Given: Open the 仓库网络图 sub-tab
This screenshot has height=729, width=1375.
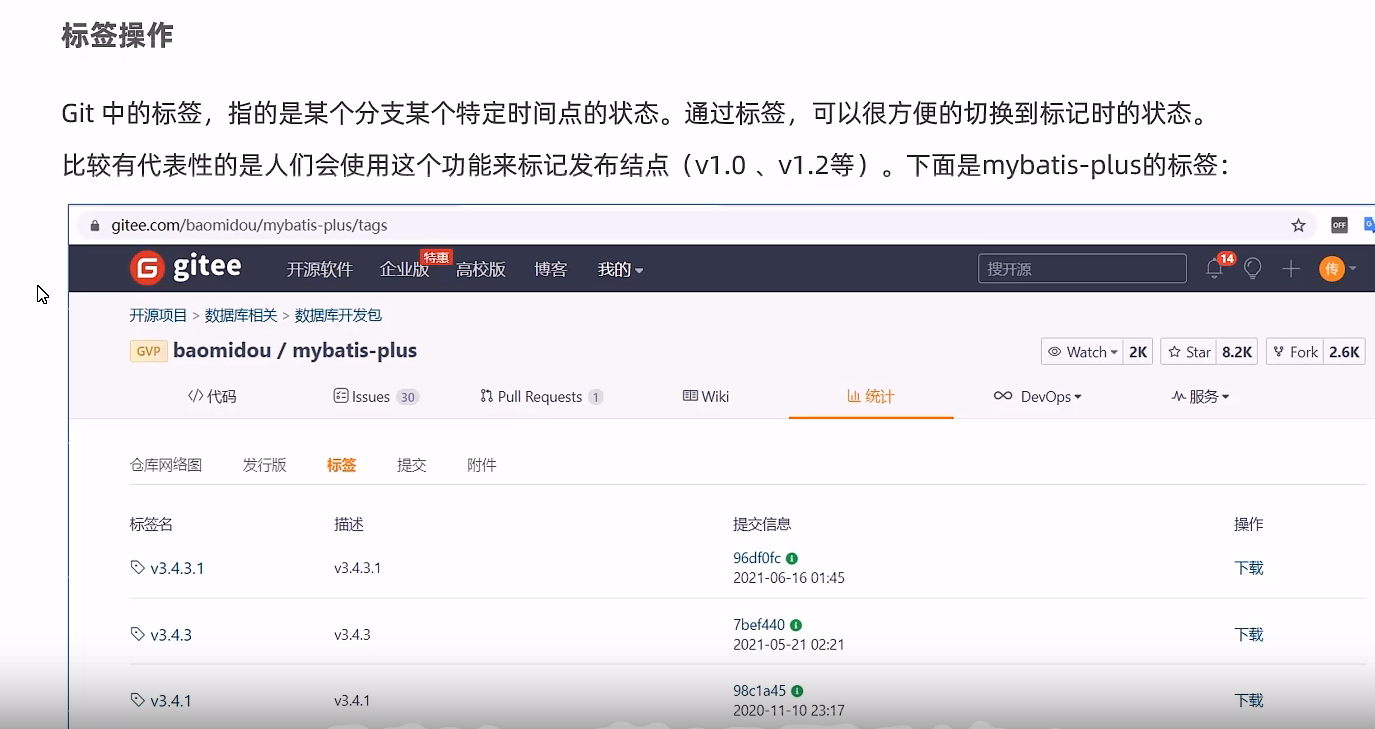Looking at the screenshot, I should click(x=166, y=465).
